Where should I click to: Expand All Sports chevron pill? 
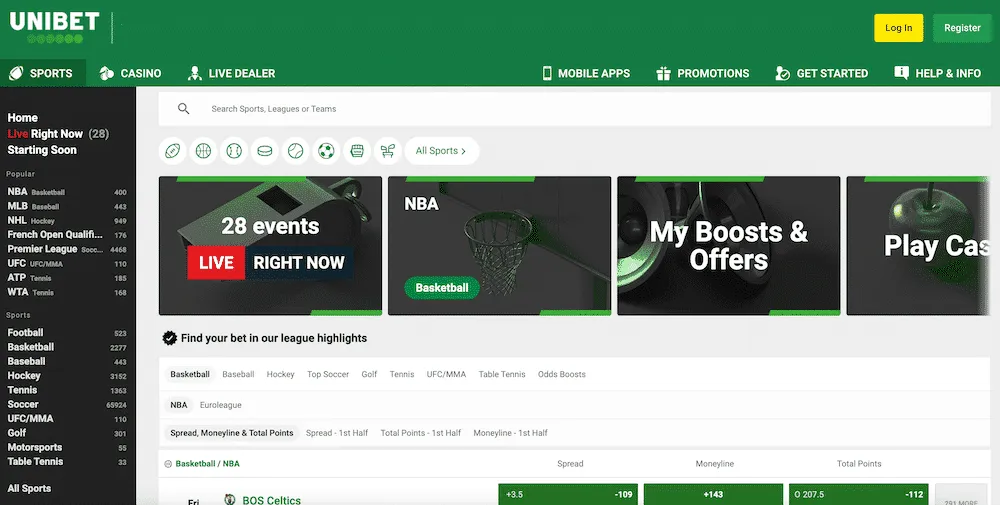441,151
